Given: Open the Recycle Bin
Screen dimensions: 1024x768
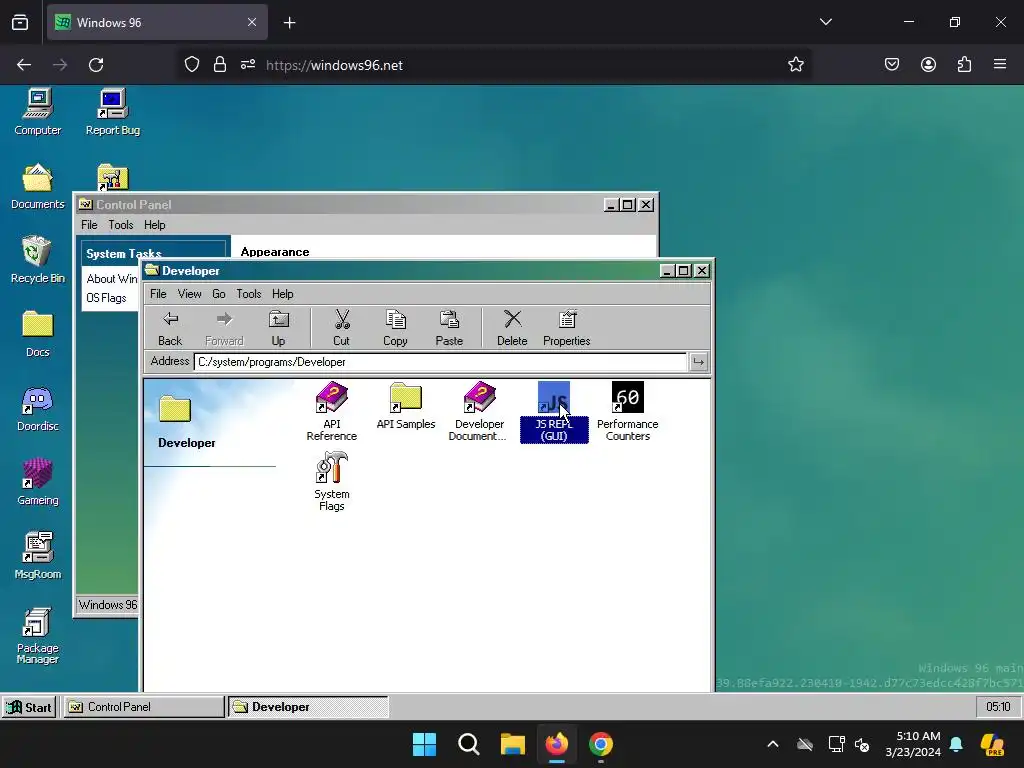Looking at the screenshot, I should (38, 260).
